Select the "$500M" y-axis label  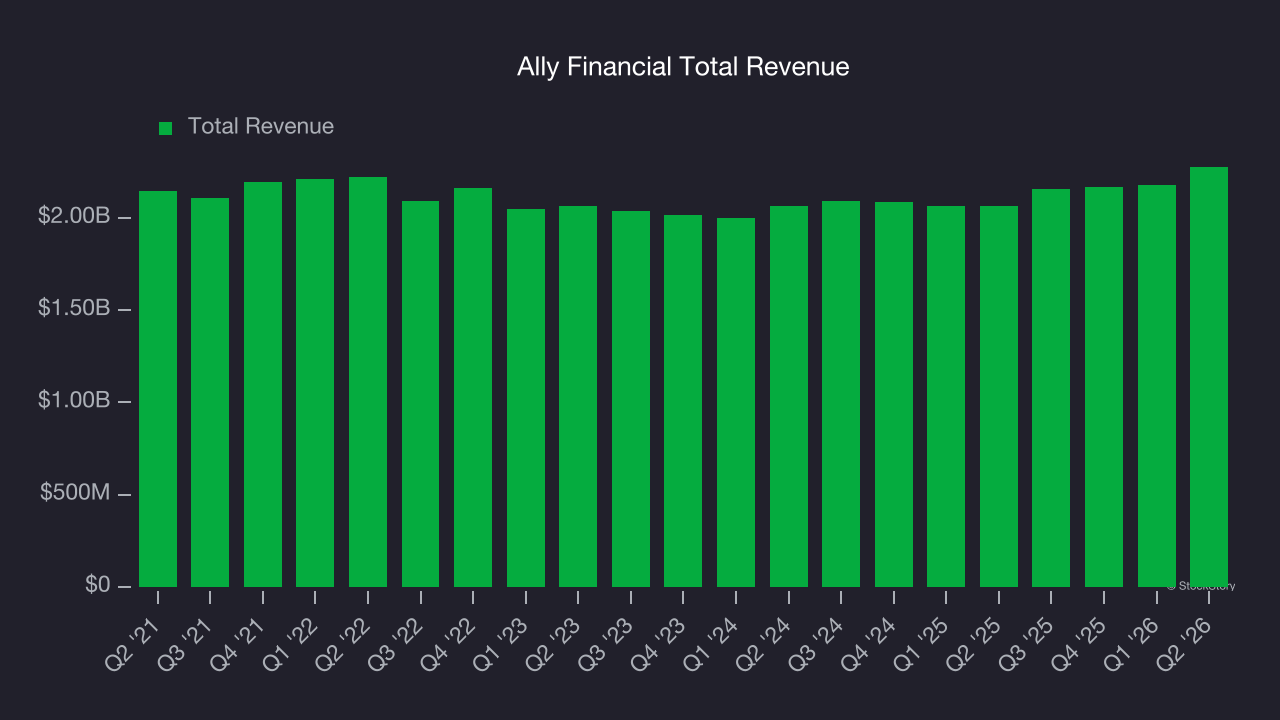(75, 494)
